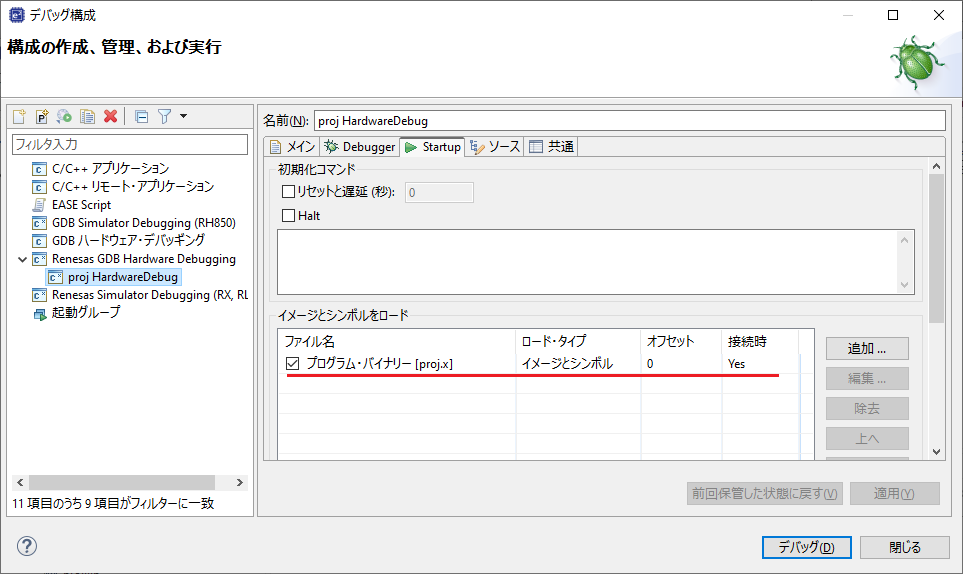Click the 上へ button
Image resolution: width=963 pixels, height=574 pixels.
(x=867, y=438)
